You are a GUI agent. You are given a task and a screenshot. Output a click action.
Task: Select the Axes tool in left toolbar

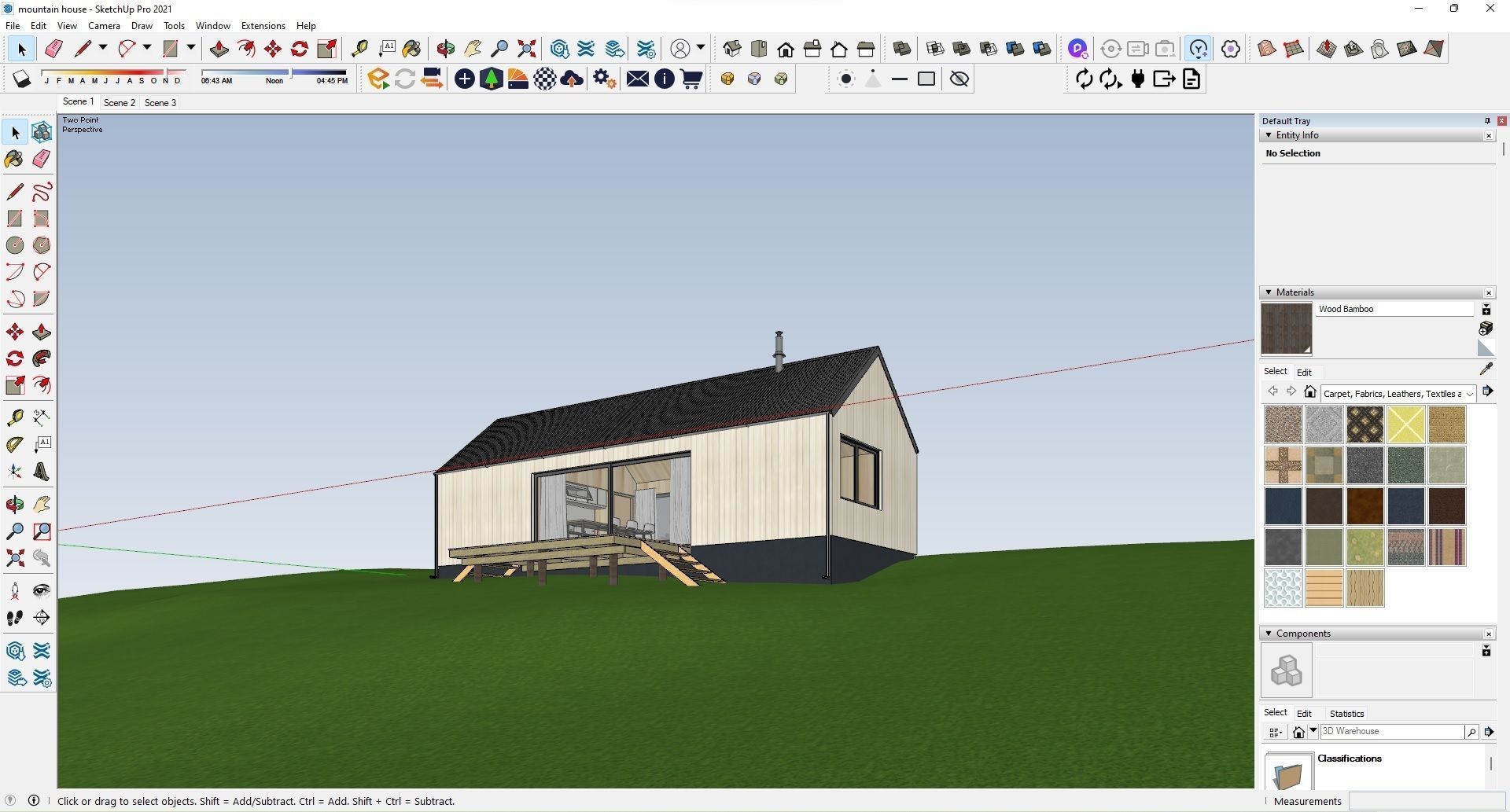(x=15, y=472)
